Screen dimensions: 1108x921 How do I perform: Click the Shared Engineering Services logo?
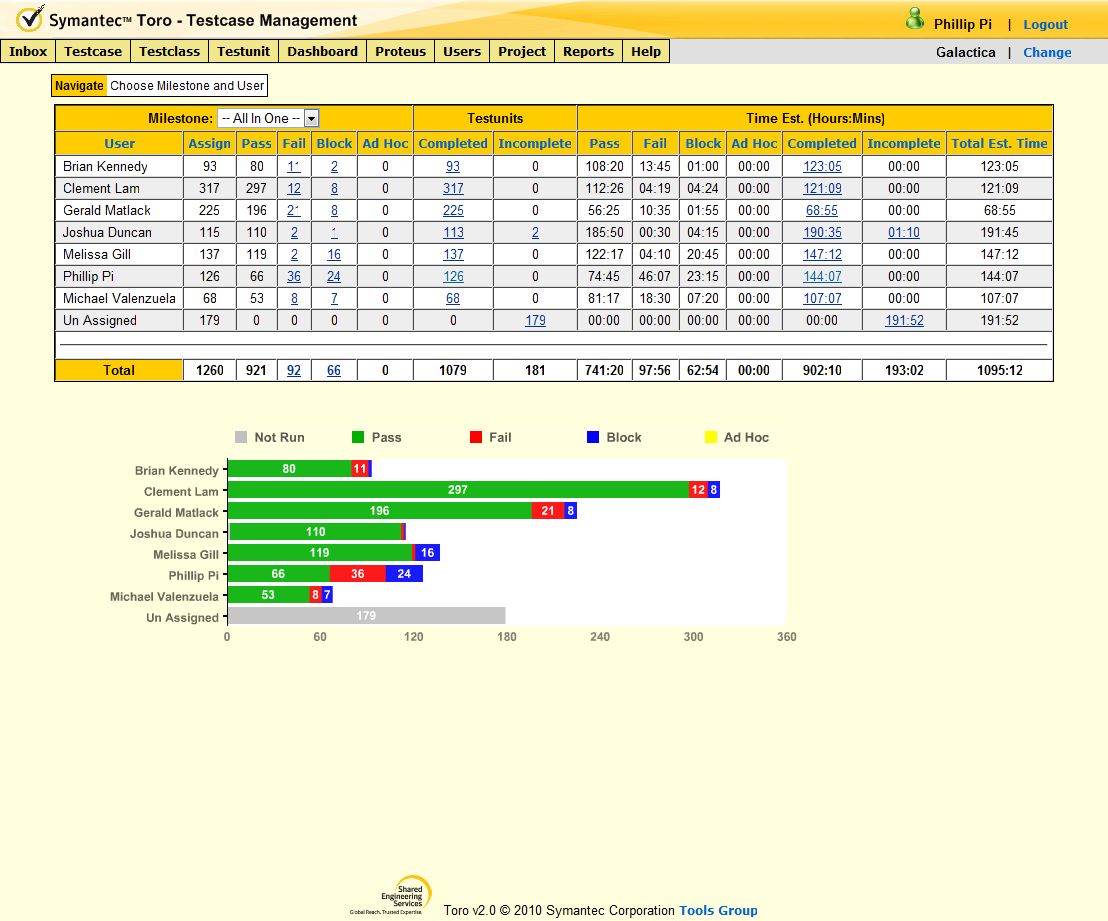(403, 894)
